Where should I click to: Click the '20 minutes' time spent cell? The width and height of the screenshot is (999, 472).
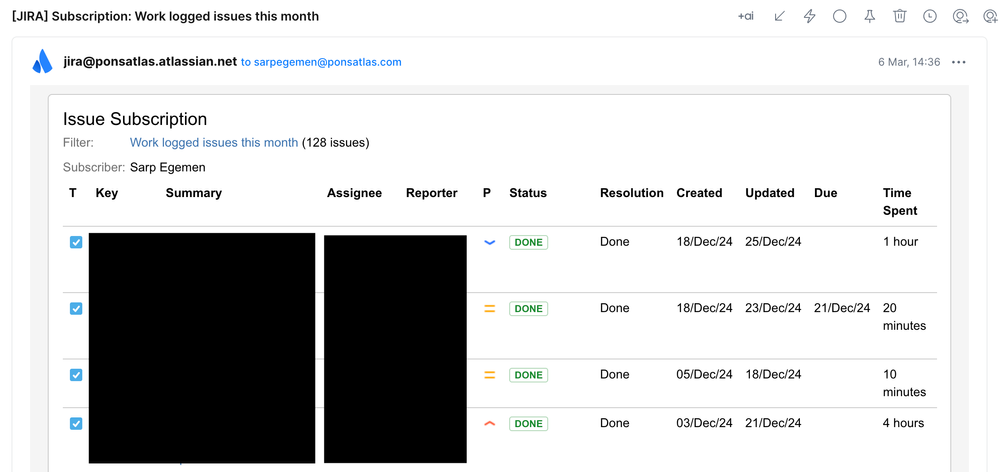904,317
